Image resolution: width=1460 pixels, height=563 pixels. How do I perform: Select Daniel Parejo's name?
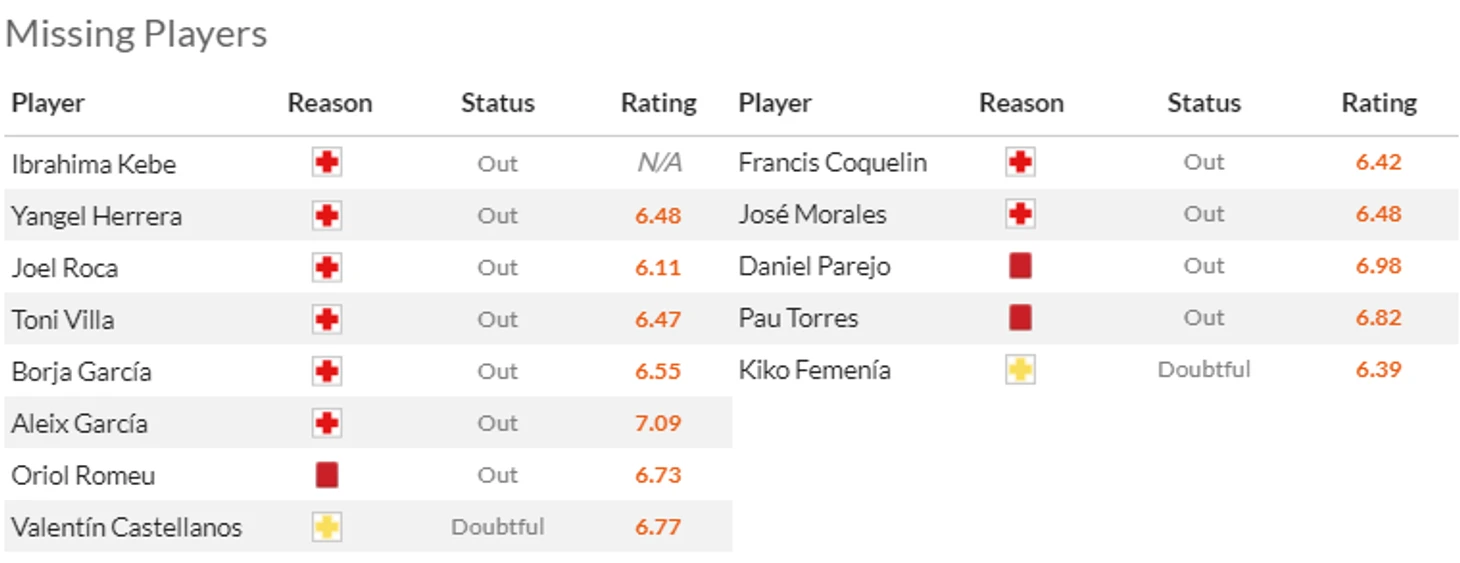[x=814, y=266]
